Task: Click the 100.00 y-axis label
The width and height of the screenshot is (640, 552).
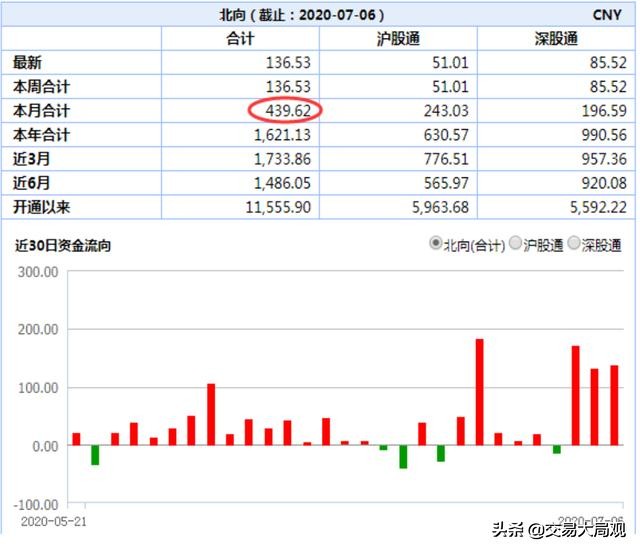Action: pos(38,388)
